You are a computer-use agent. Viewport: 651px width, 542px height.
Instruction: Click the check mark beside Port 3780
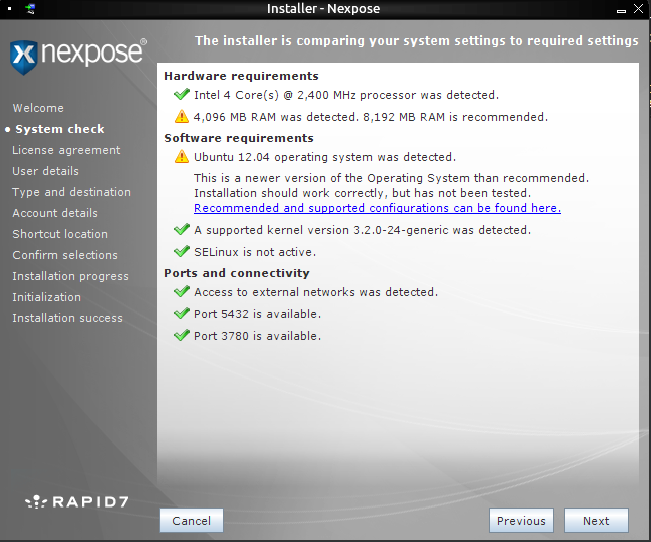pyautogui.click(x=181, y=336)
